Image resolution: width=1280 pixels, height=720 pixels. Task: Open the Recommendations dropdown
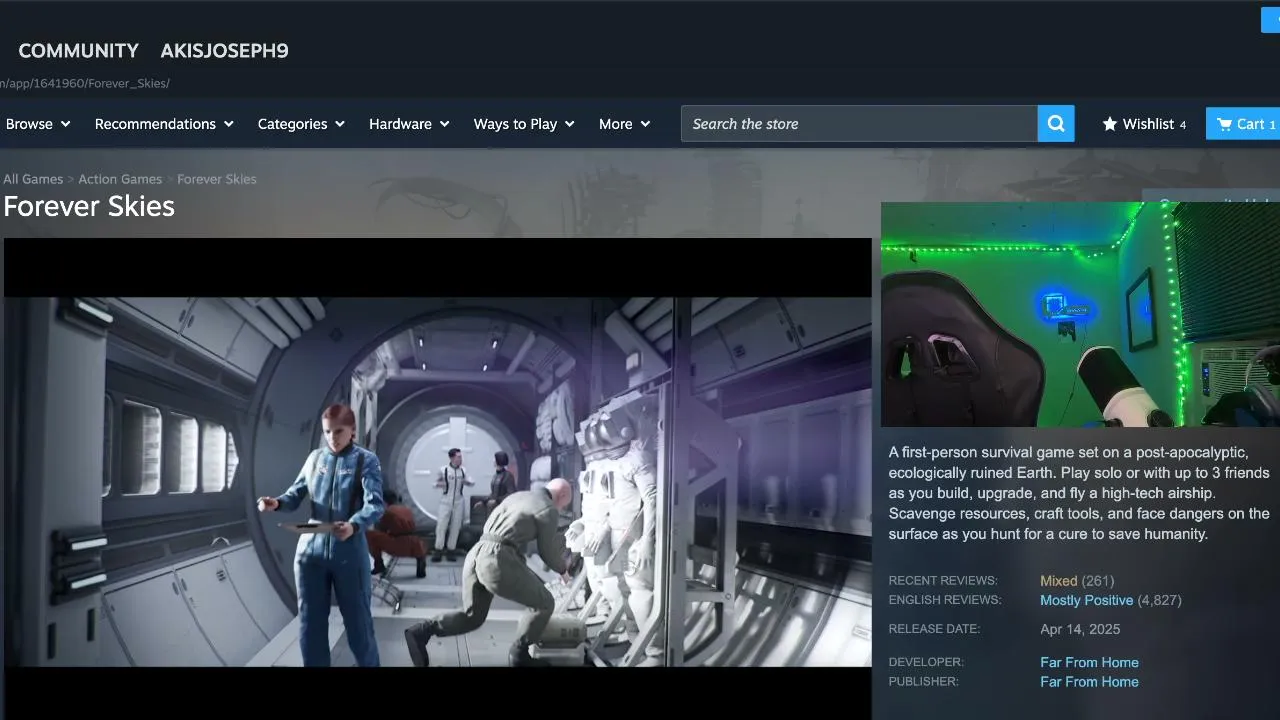[164, 124]
